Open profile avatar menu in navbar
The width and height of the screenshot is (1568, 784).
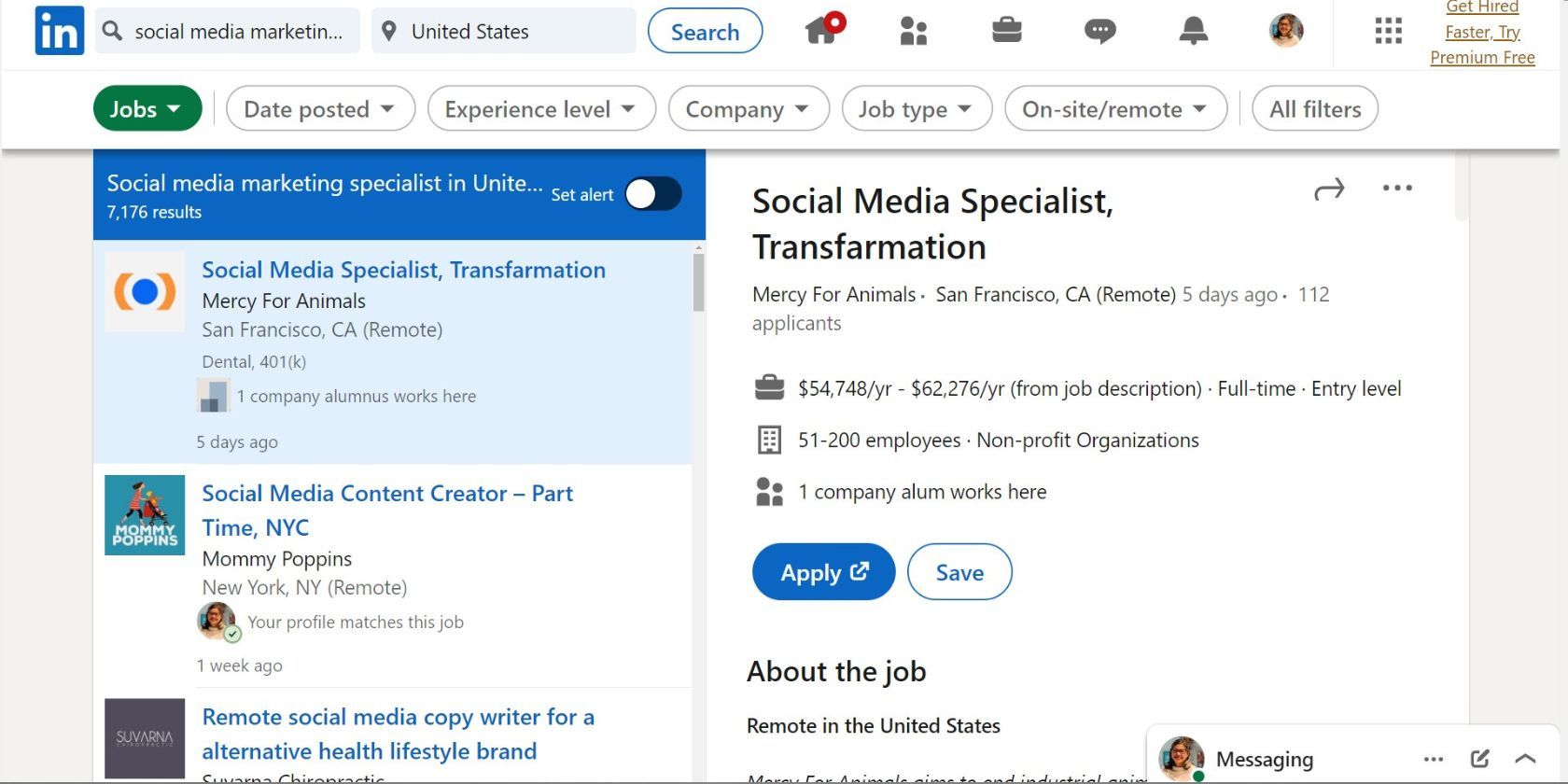1286,31
